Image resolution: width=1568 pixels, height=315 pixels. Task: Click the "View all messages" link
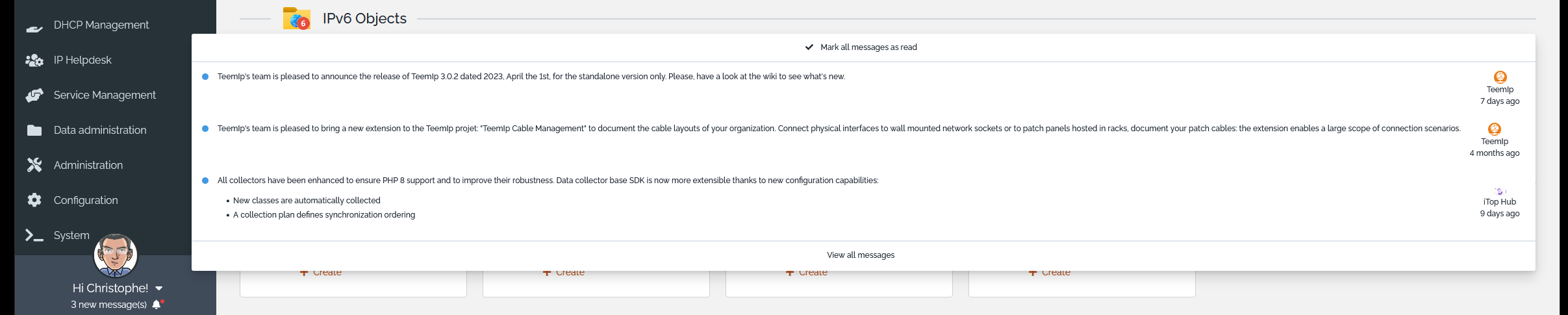pyautogui.click(x=861, y=255)
